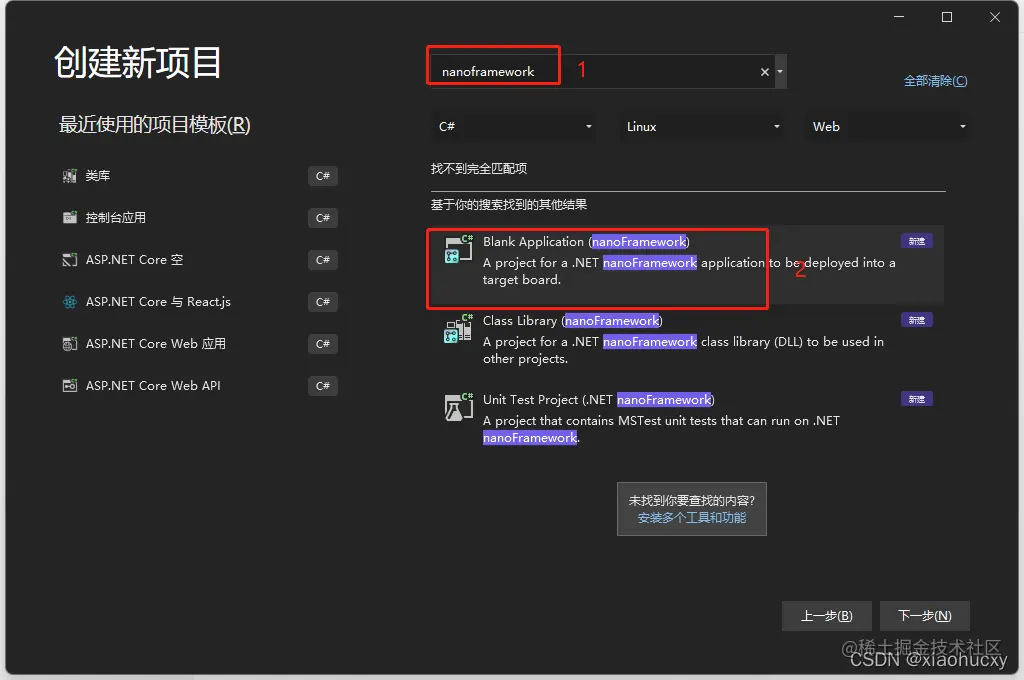
Task: Clear the search with the X button
Action: pyautogui.click(x=764, y=71)
